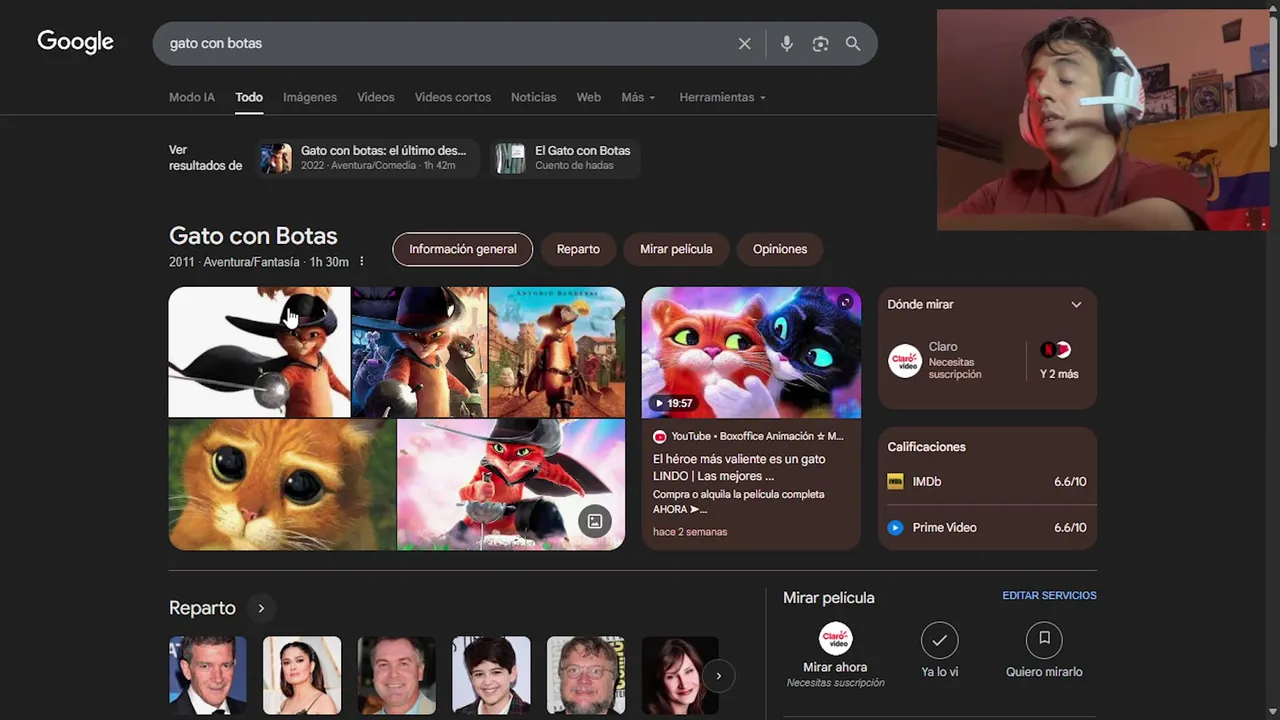Select the Información general chip
1280x720 pixels.
coord(462,249)
